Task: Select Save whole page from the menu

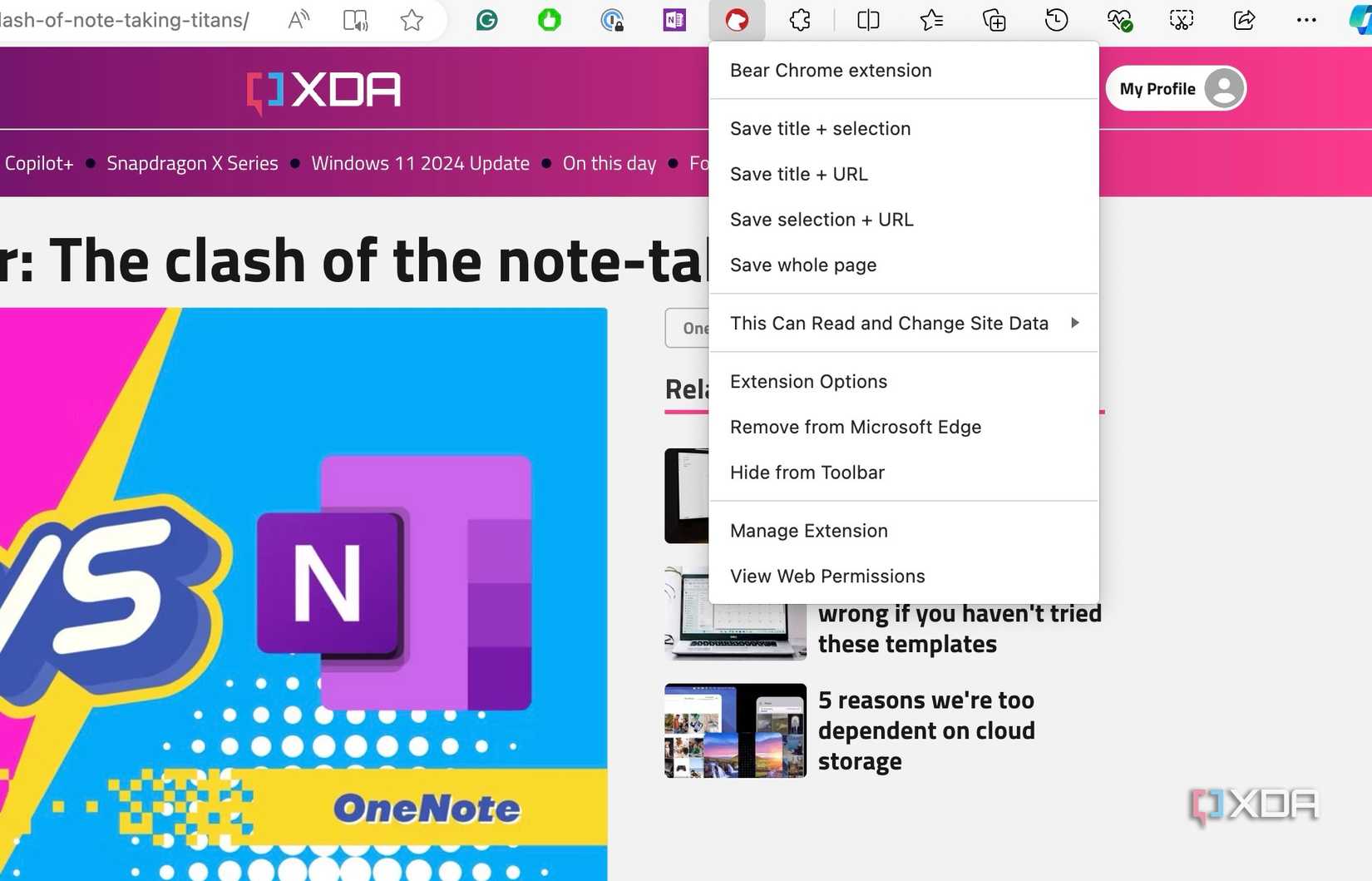Action: coord(802,265)
